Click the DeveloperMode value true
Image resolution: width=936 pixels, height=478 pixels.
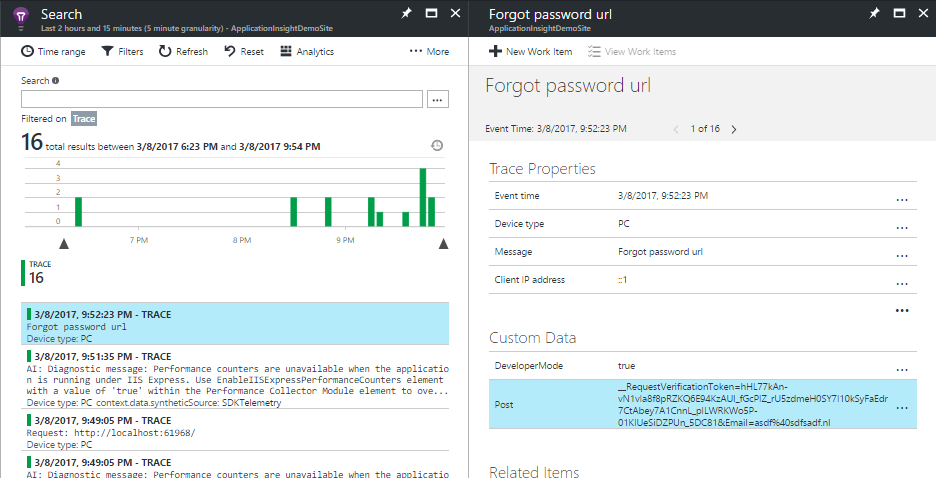[x=626, y=366]
